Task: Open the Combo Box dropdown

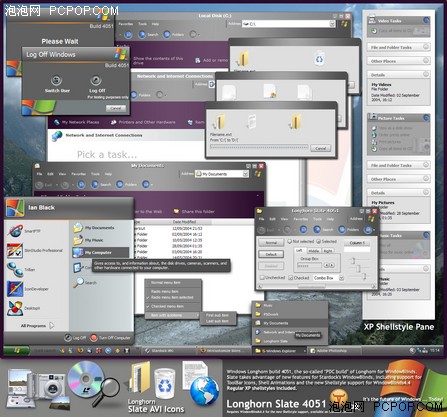Action: [341, 278]
